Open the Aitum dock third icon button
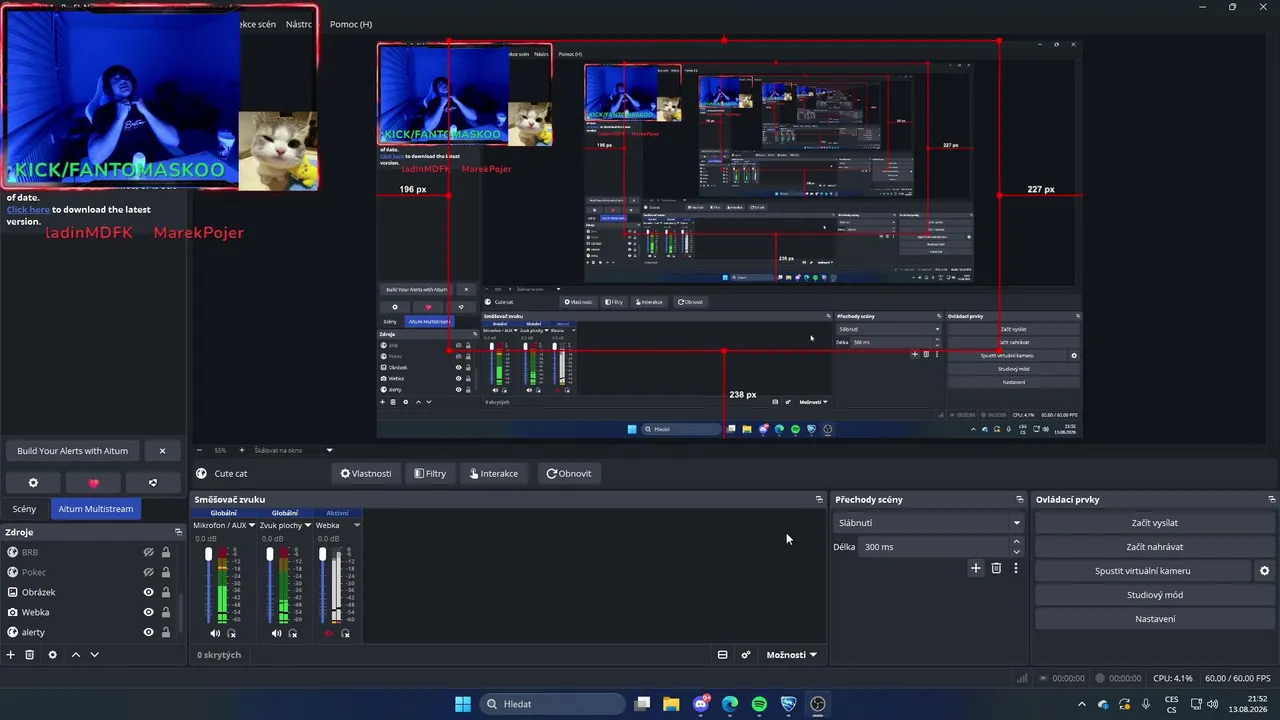 click(153, 483)
